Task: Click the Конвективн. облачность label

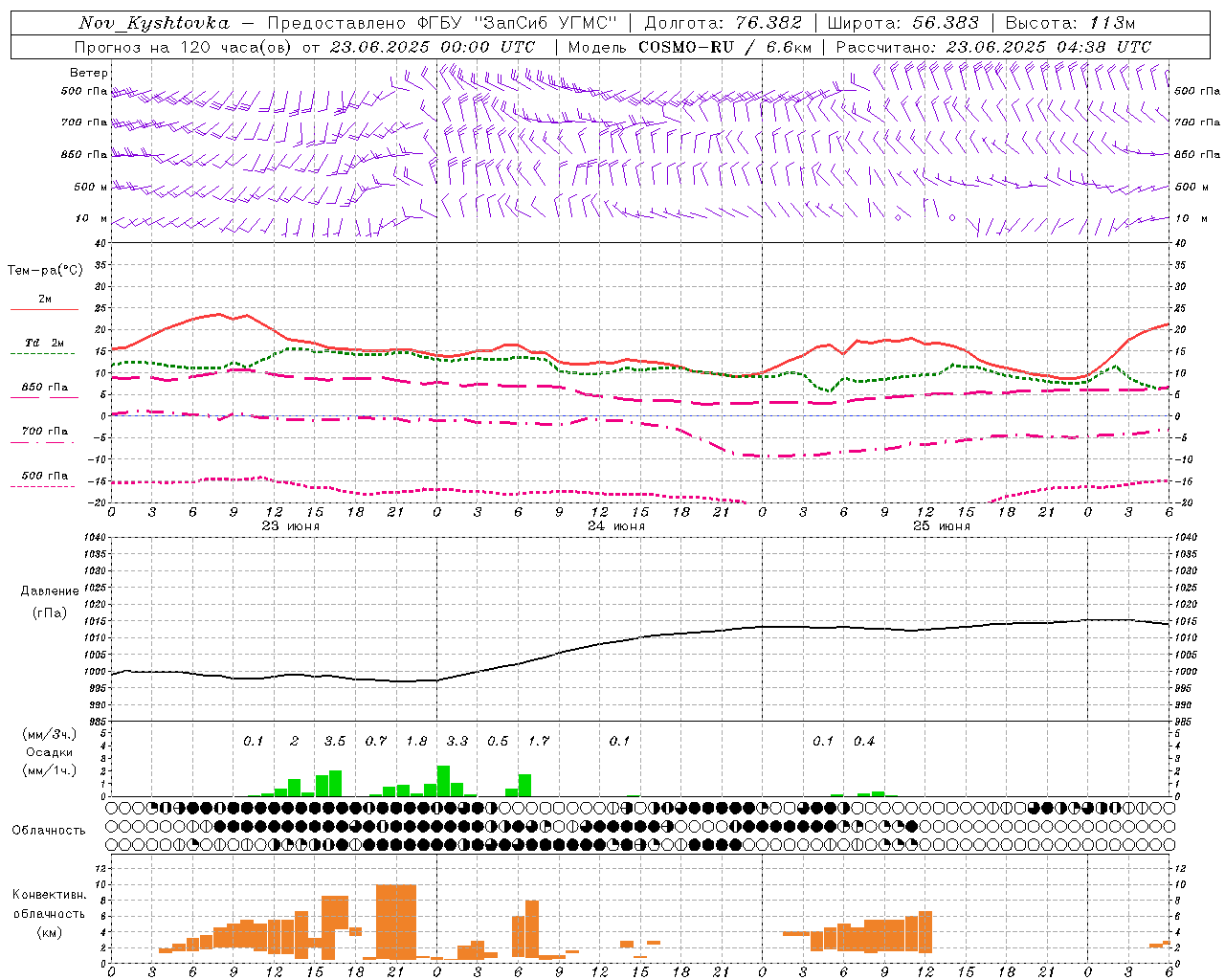Action: pyautogui.click(x=49, y=904)
